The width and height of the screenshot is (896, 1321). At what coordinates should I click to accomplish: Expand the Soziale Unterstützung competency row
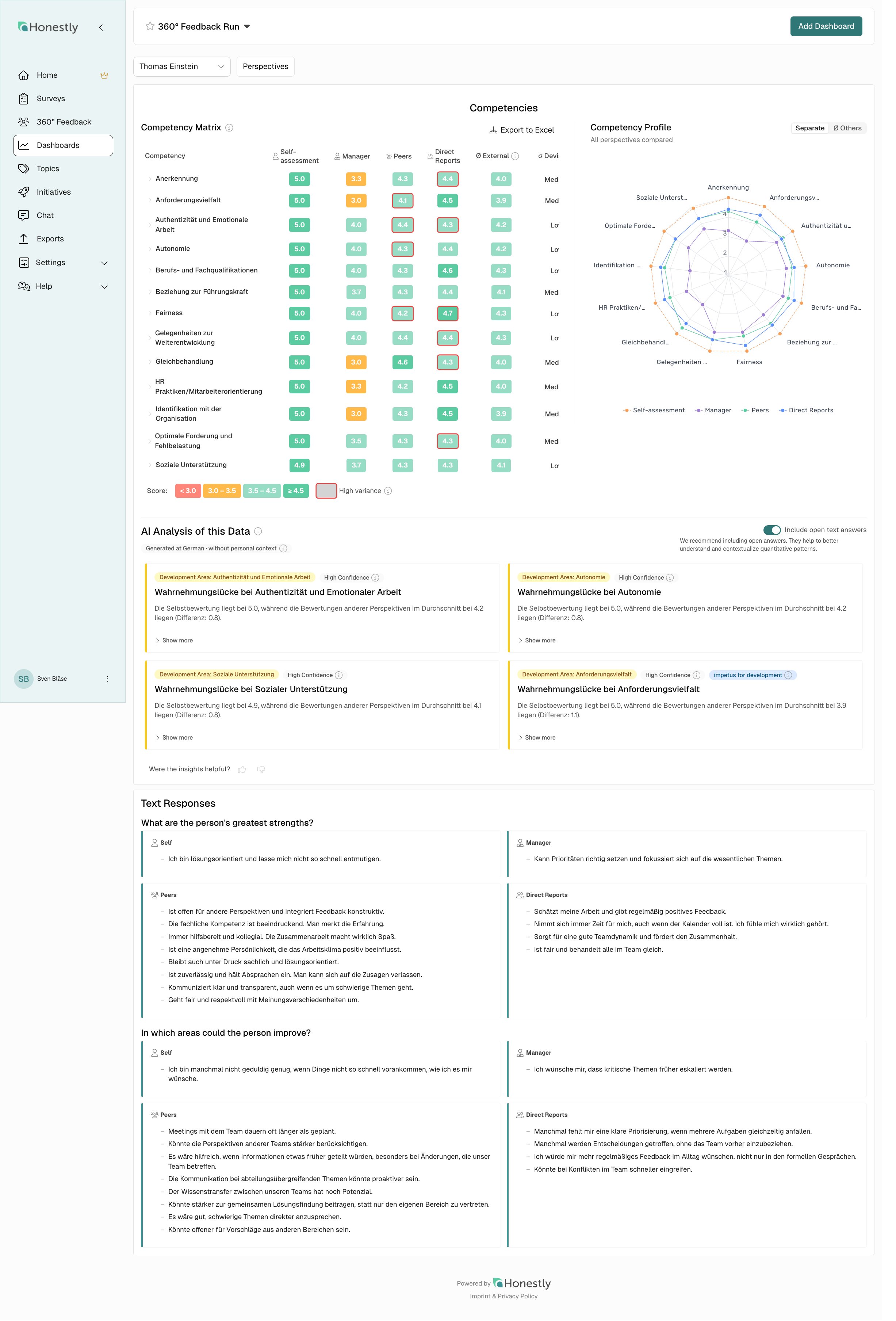click(150, 466)
